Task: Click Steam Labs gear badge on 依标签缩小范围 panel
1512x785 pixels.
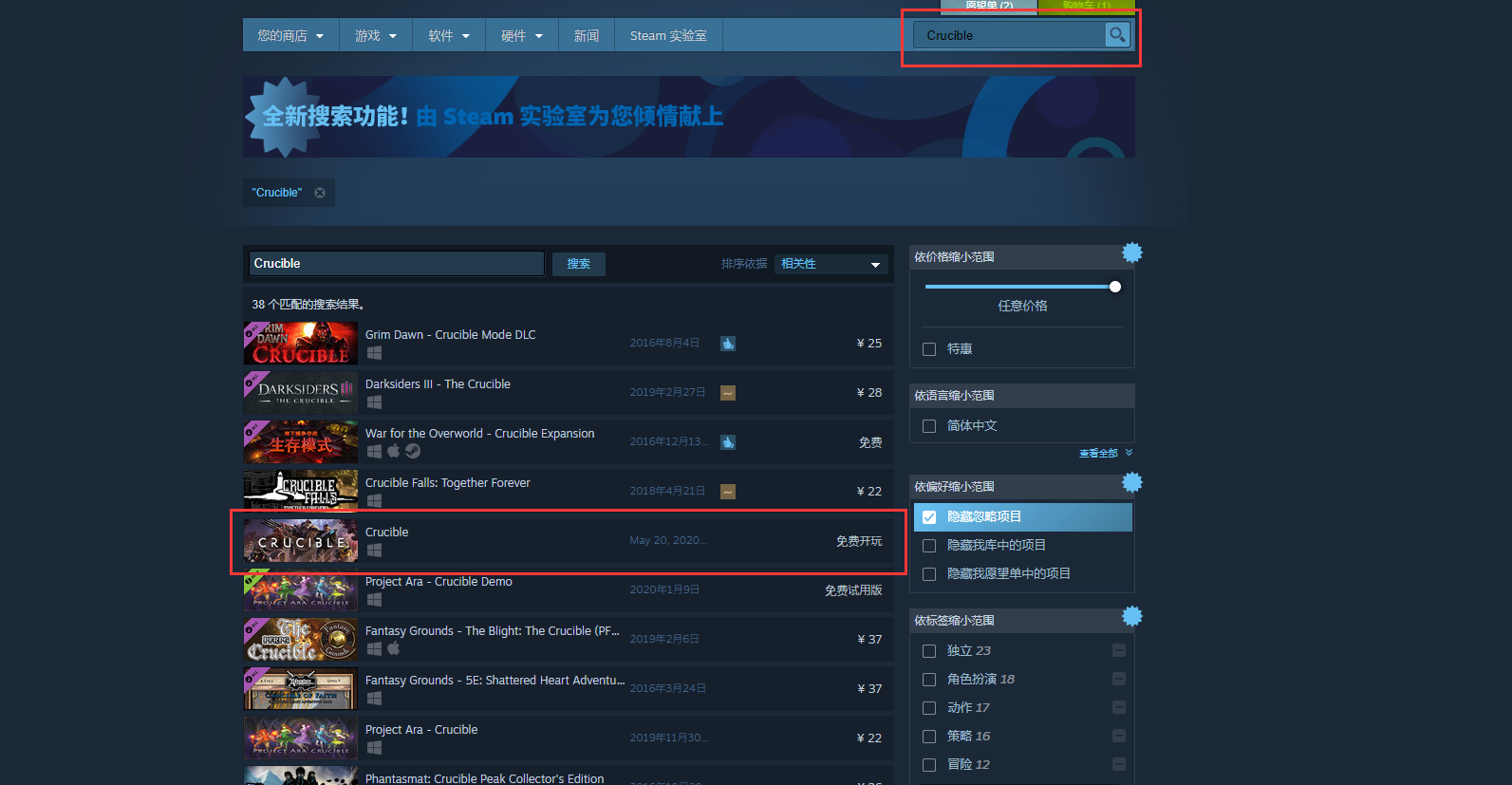Action: pyautogui.click(x=1132, y=616)
